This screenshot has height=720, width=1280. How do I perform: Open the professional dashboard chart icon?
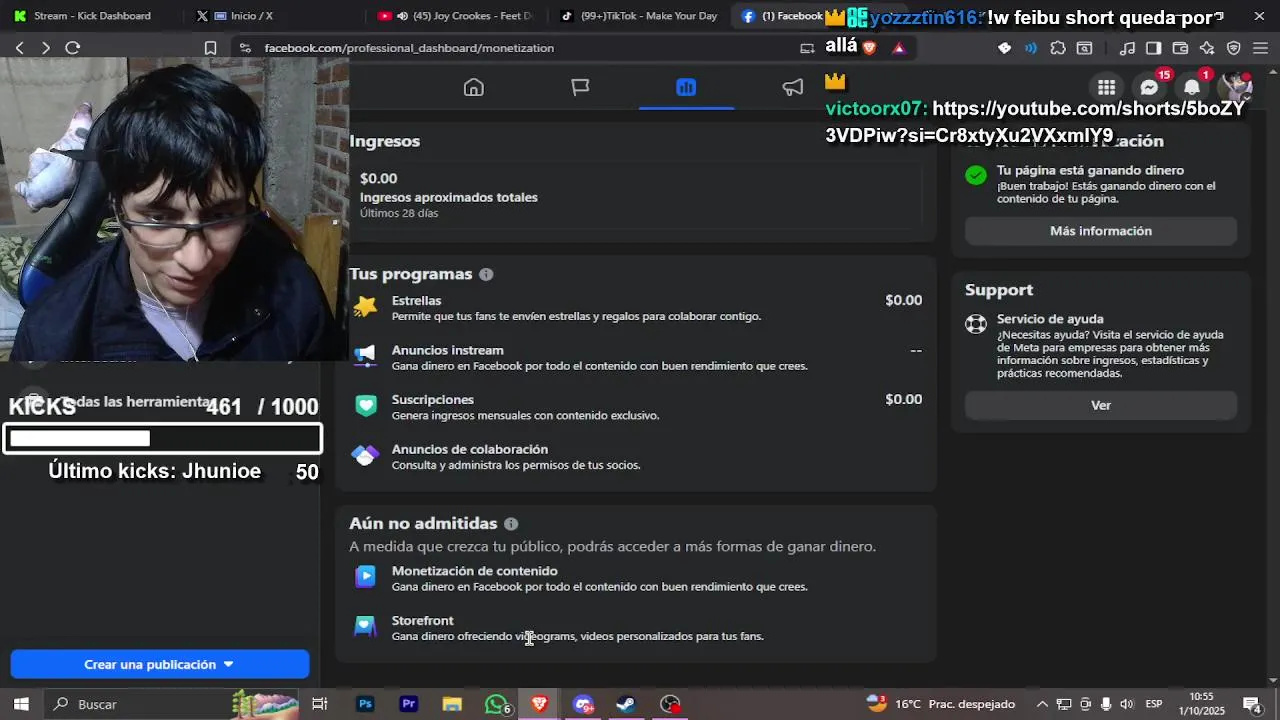(686, 87)
